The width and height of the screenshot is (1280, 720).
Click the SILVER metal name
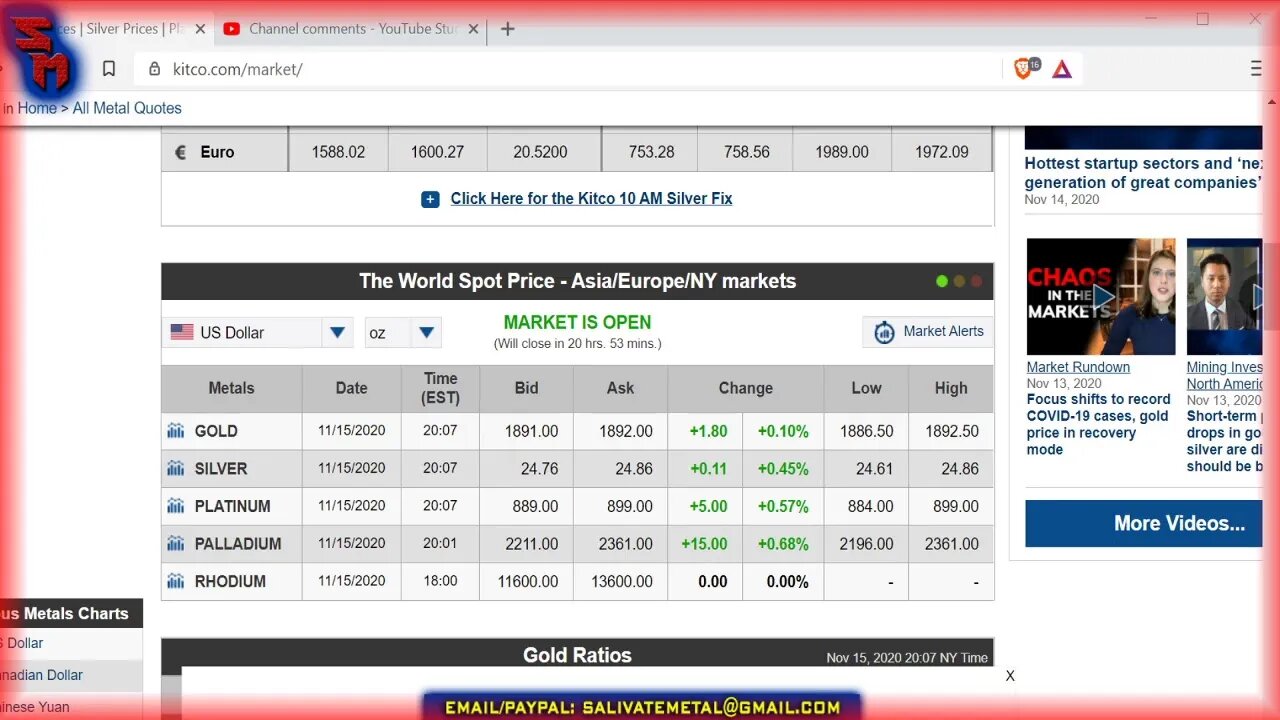(x=221, y=468)
